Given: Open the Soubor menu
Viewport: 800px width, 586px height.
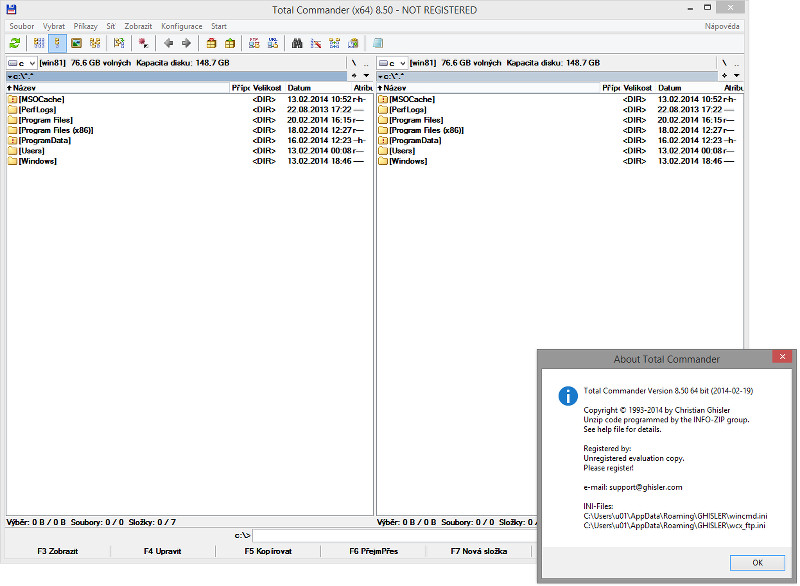Looking at the screenshot, I should point(21,26).
